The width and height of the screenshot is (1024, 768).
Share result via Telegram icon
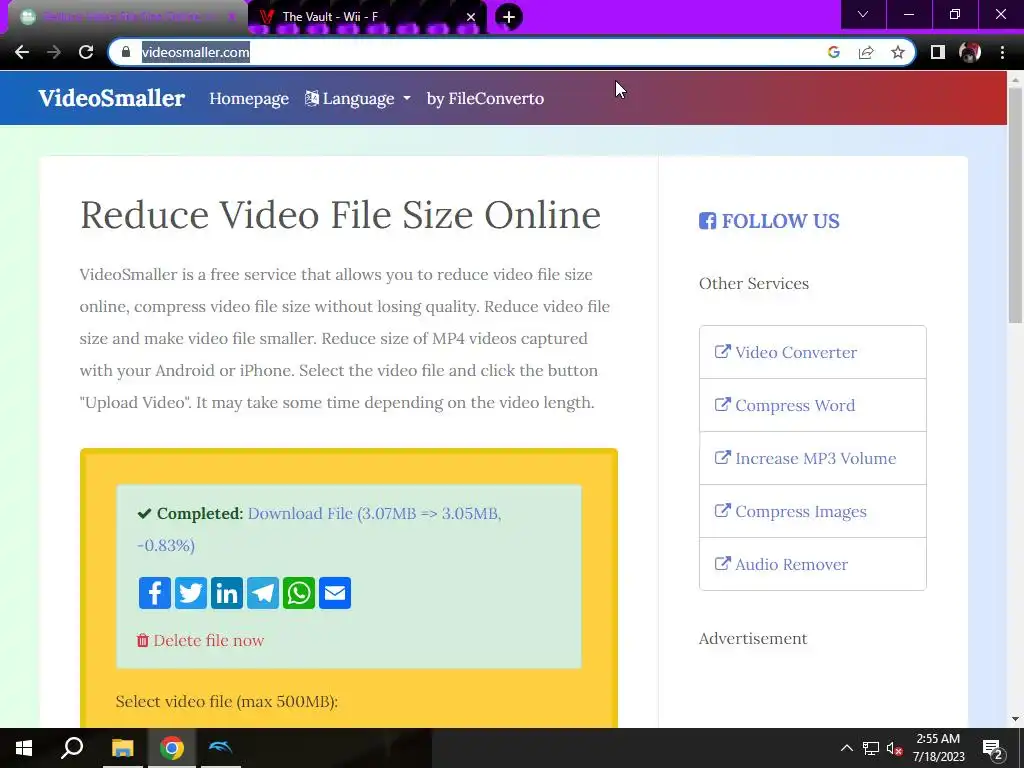tap(263, 593)
